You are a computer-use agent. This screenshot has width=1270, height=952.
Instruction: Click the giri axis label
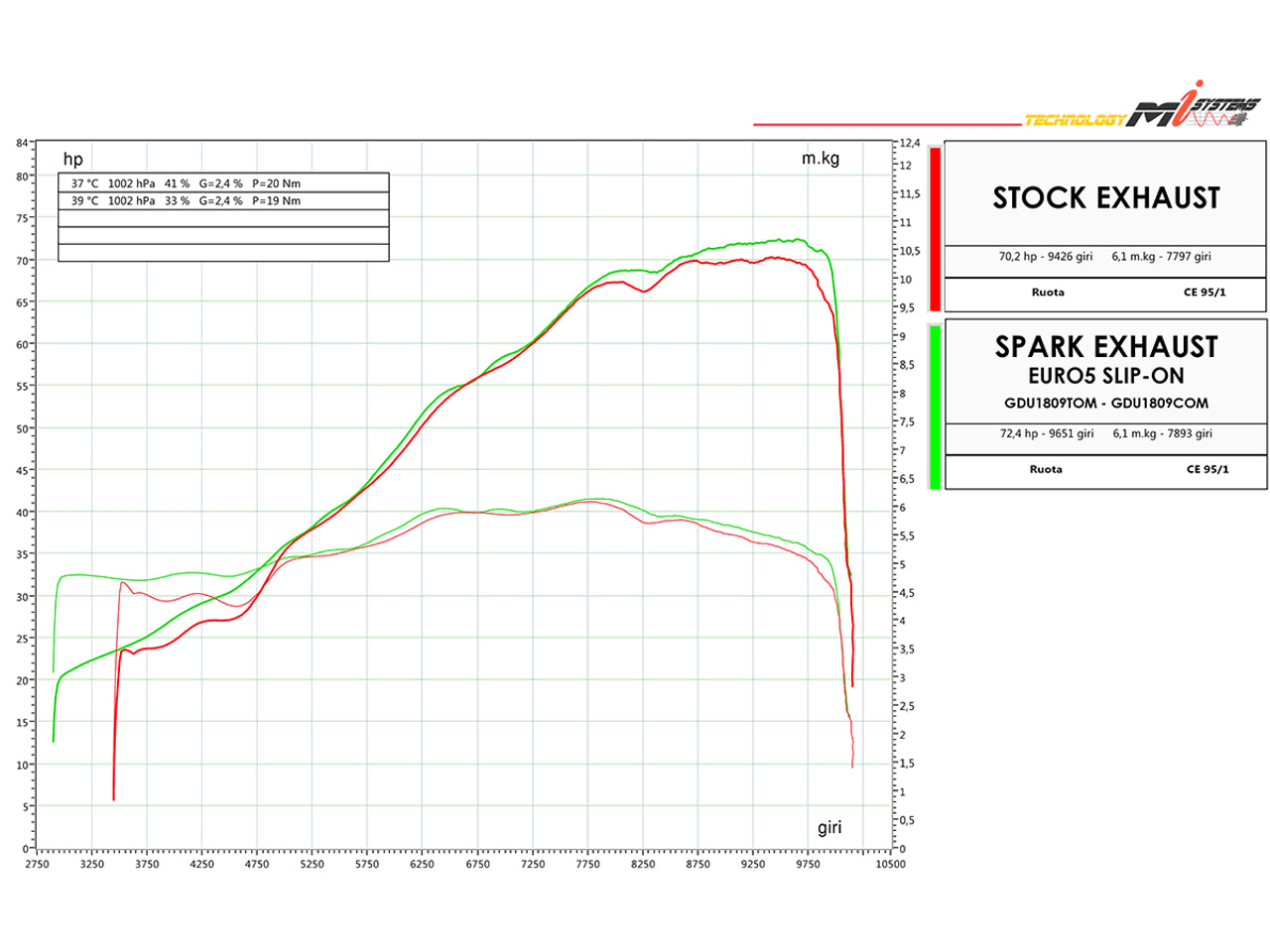click(829, 828)
